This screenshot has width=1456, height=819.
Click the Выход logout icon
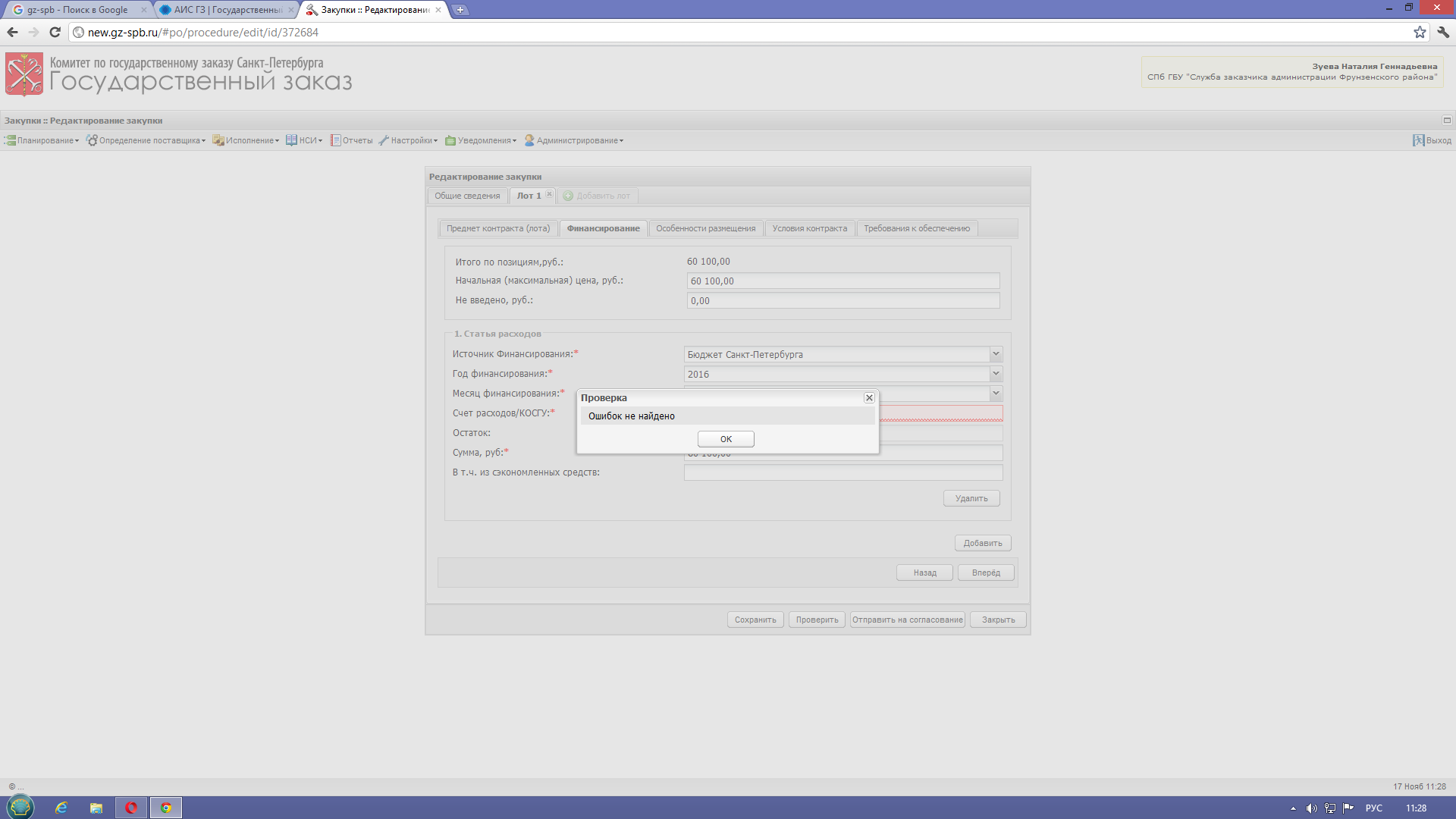1419,140
